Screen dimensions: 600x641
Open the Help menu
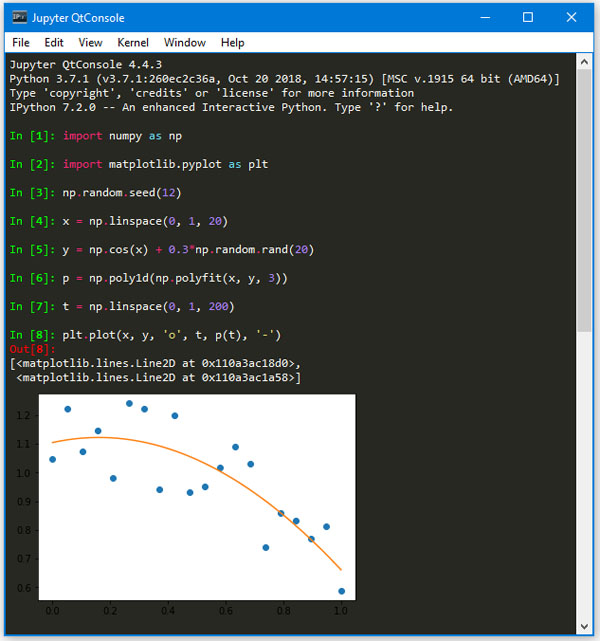233,43
